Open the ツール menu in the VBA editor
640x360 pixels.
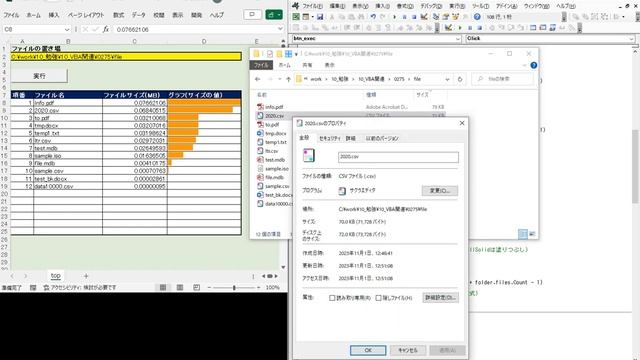coord(480,6)
